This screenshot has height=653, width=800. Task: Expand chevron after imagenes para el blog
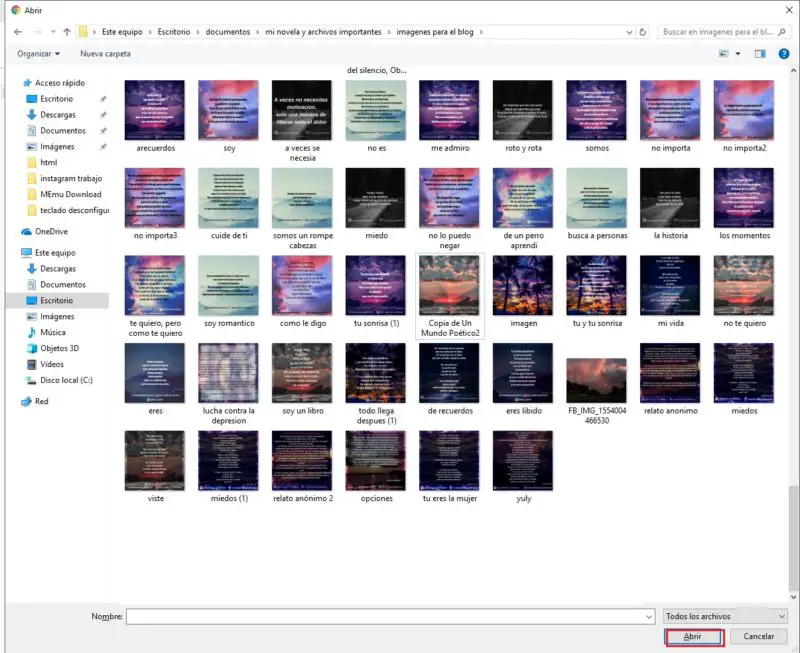coord(481,32)
